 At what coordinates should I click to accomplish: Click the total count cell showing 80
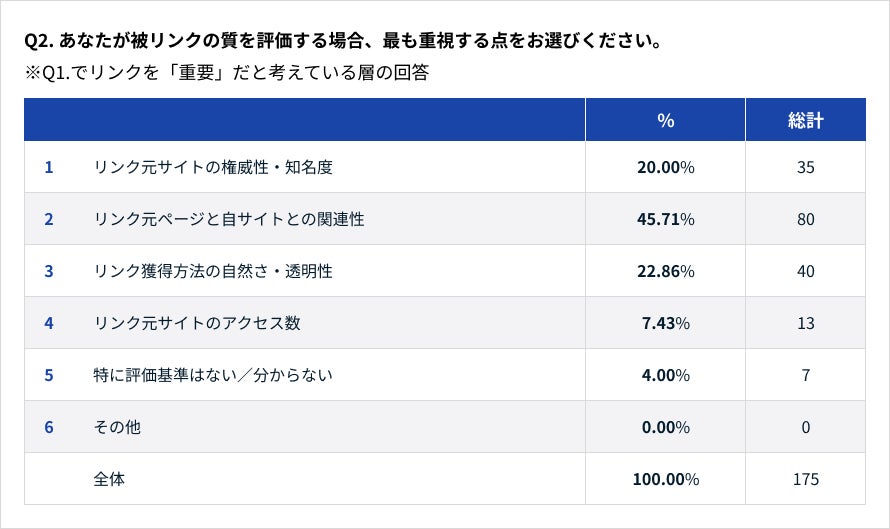click(805, 219)
